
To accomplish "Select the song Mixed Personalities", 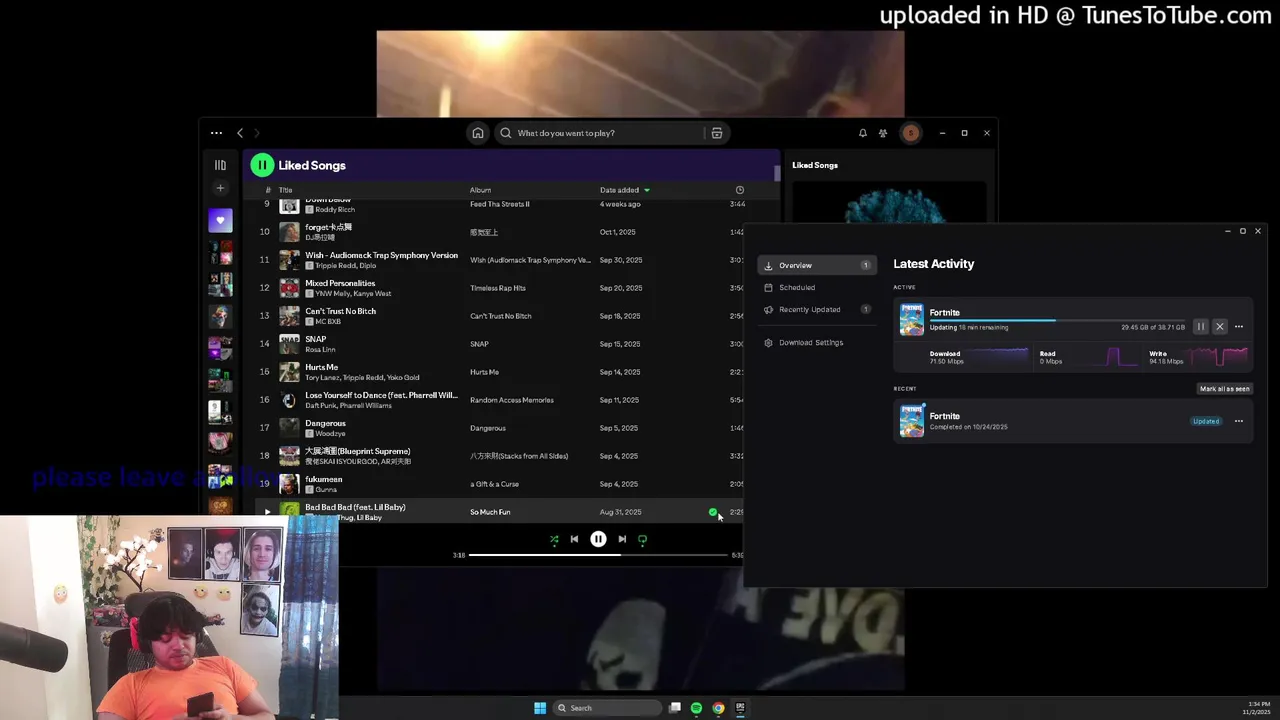I will click(340, 283).
